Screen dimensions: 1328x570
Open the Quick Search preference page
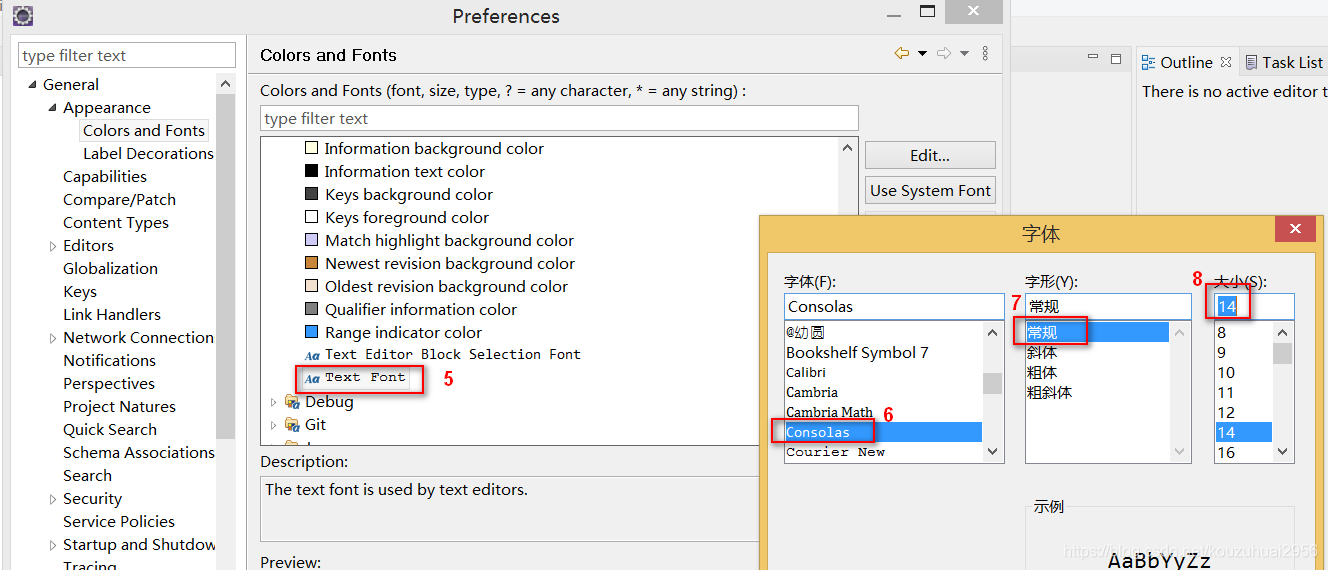click(110, 429)
